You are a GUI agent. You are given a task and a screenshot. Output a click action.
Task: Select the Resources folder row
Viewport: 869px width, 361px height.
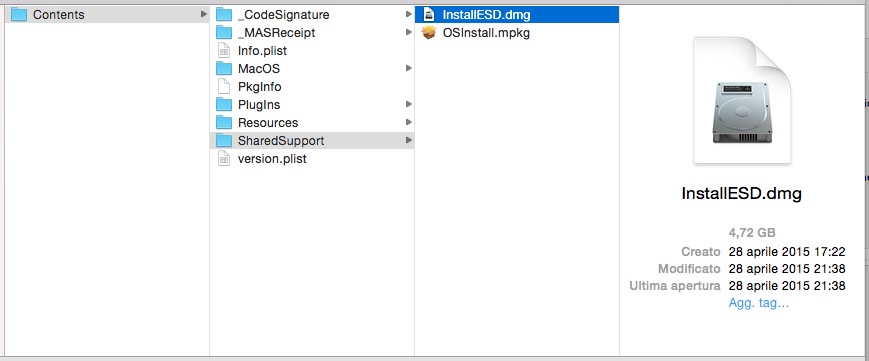[312, 123]
